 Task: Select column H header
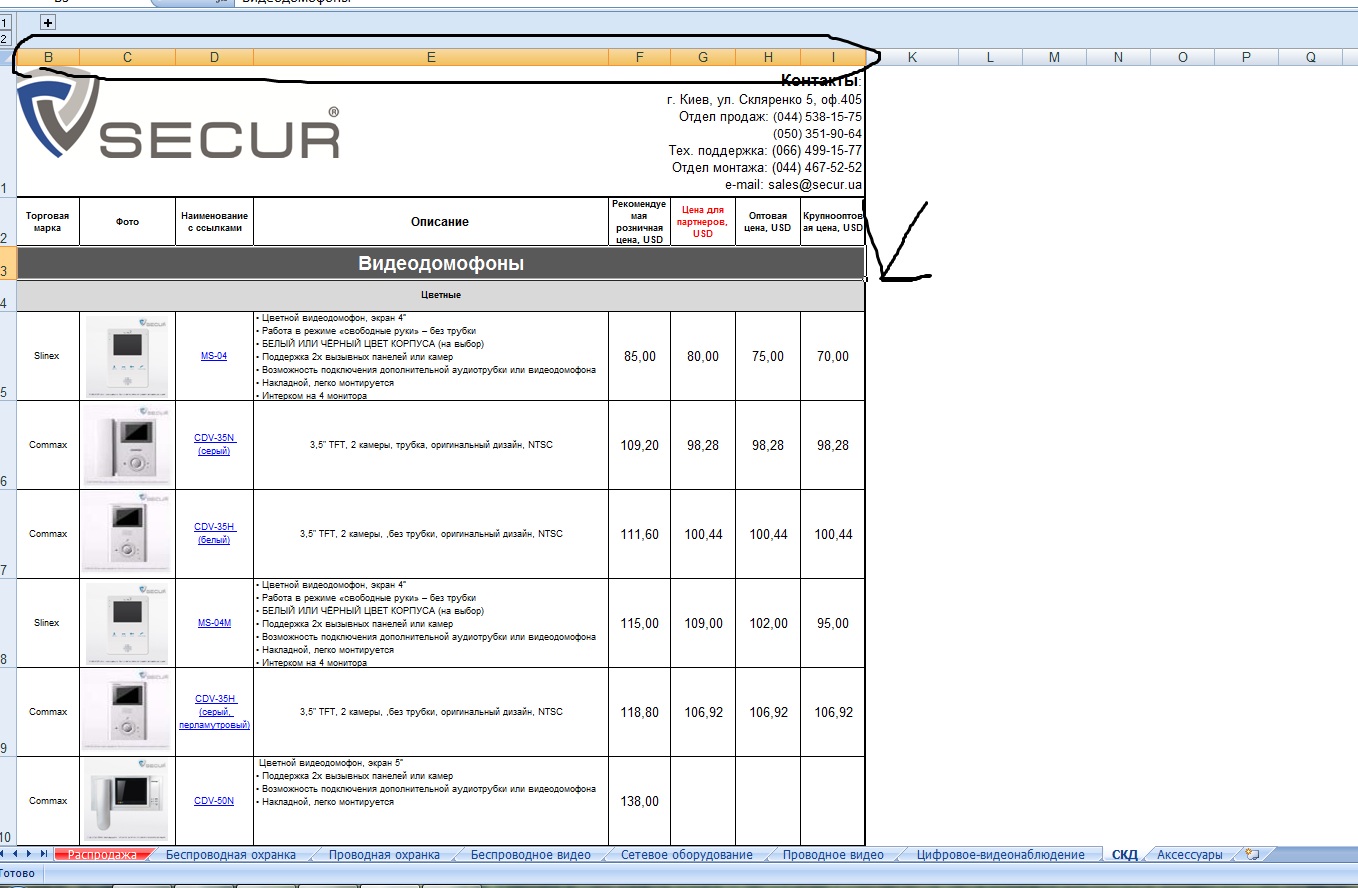click(x=768, y=58)
